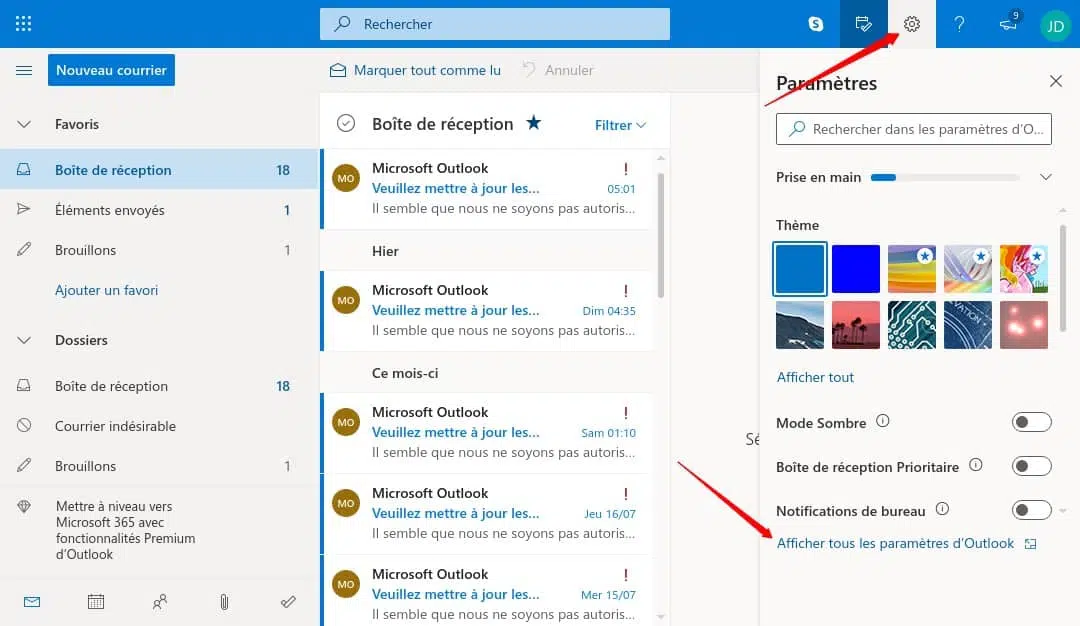Open the Filtrer dropdown
1080x626 pixels.
pos(620,125)
